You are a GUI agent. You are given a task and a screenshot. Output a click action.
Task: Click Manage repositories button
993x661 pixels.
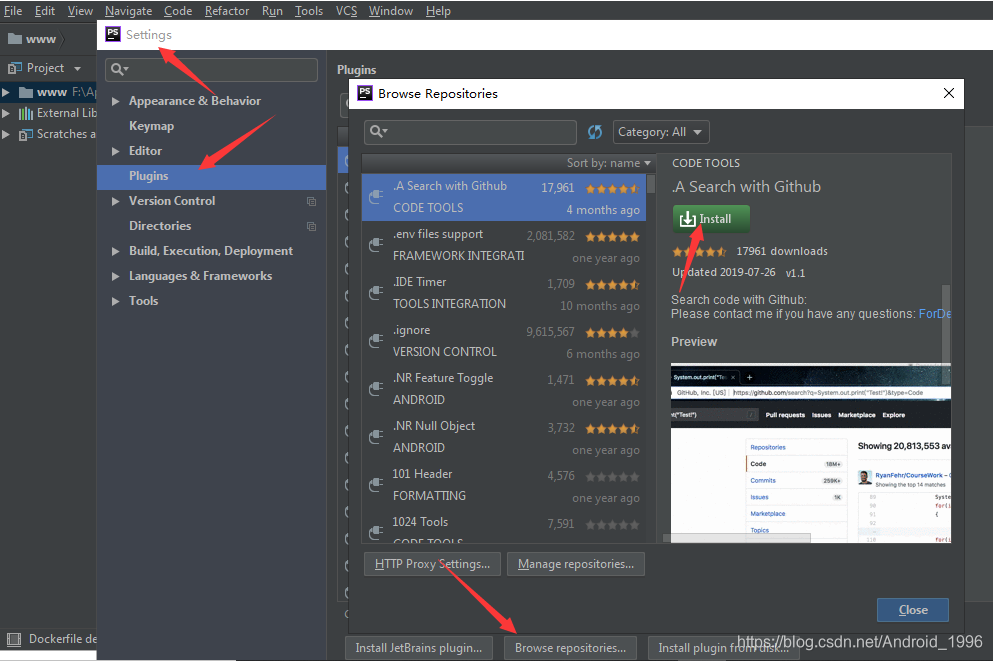click(x=576, y=564)
